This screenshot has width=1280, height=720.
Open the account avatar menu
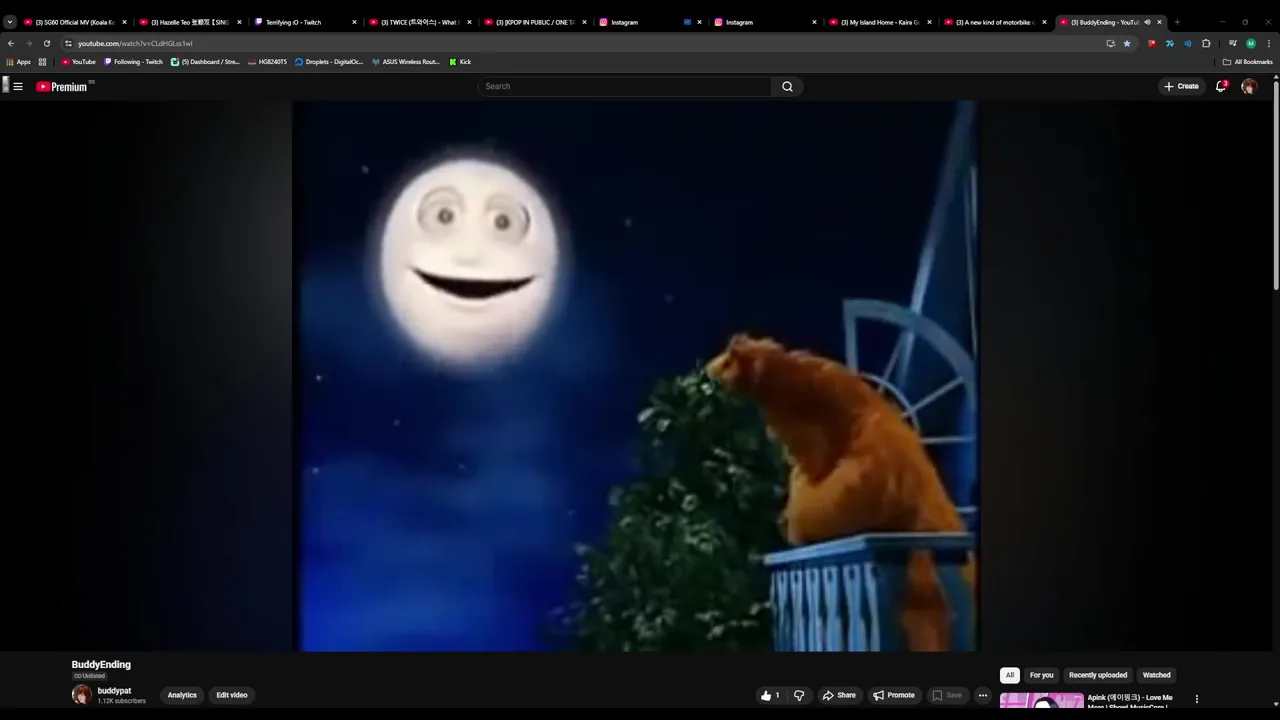(x=1249, y=86)
